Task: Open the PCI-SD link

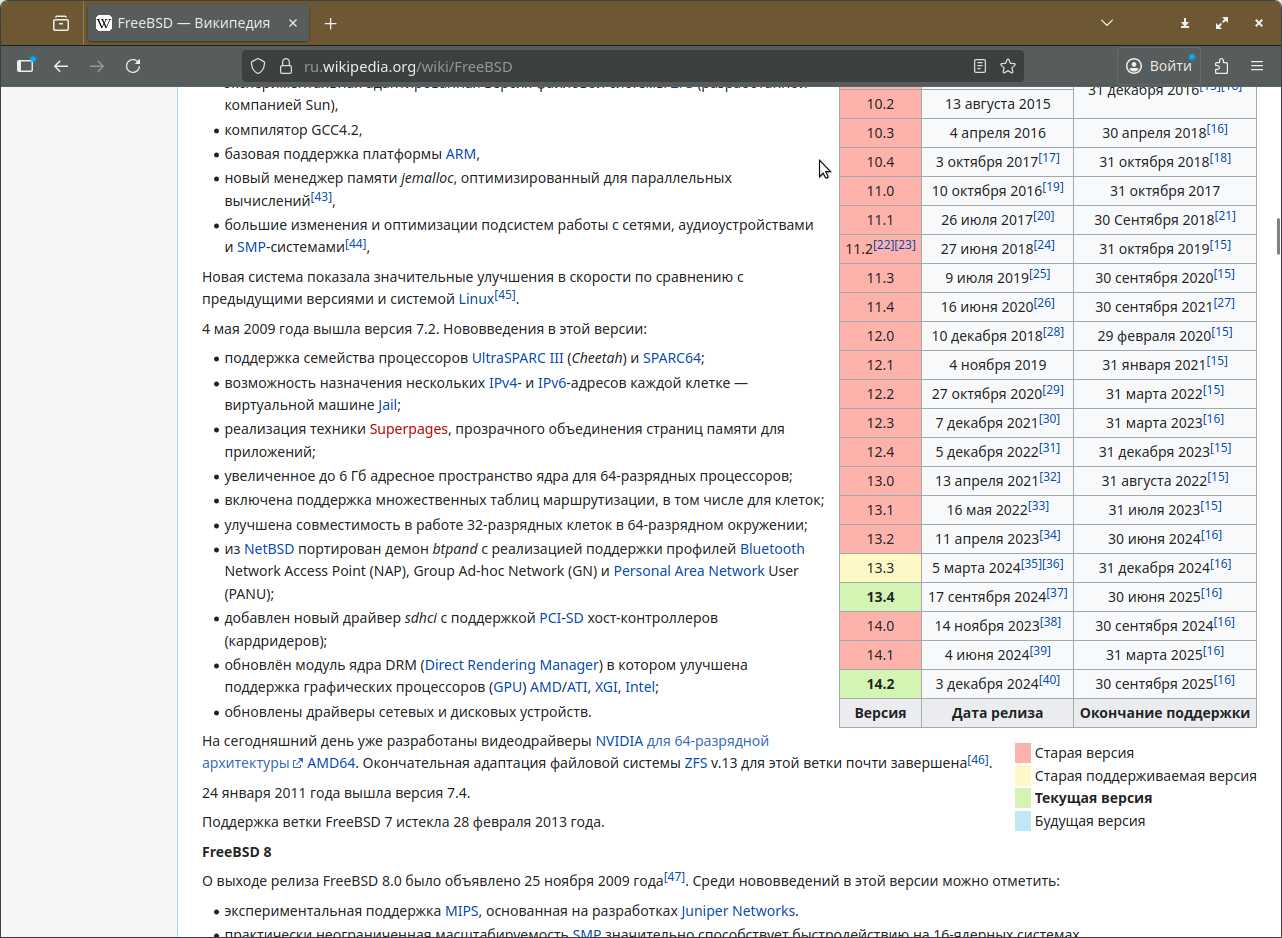Action: pyautogui.click(x=561, y=618)
